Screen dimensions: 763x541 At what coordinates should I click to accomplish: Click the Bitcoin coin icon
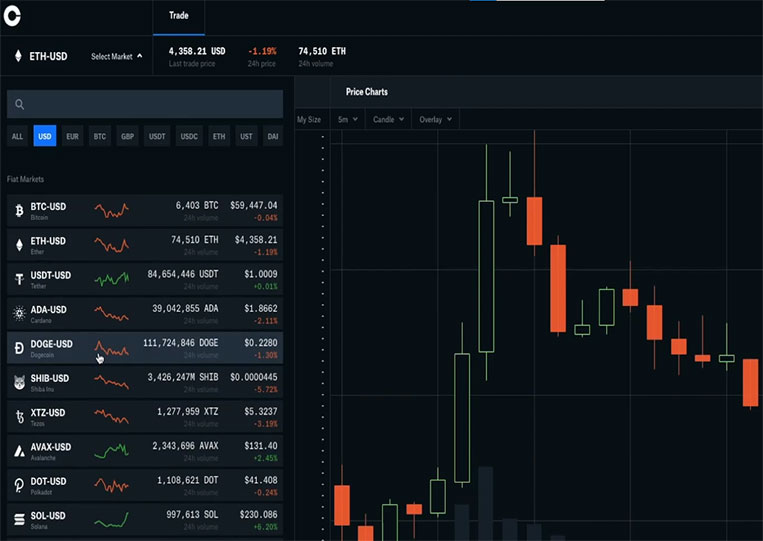19,211
